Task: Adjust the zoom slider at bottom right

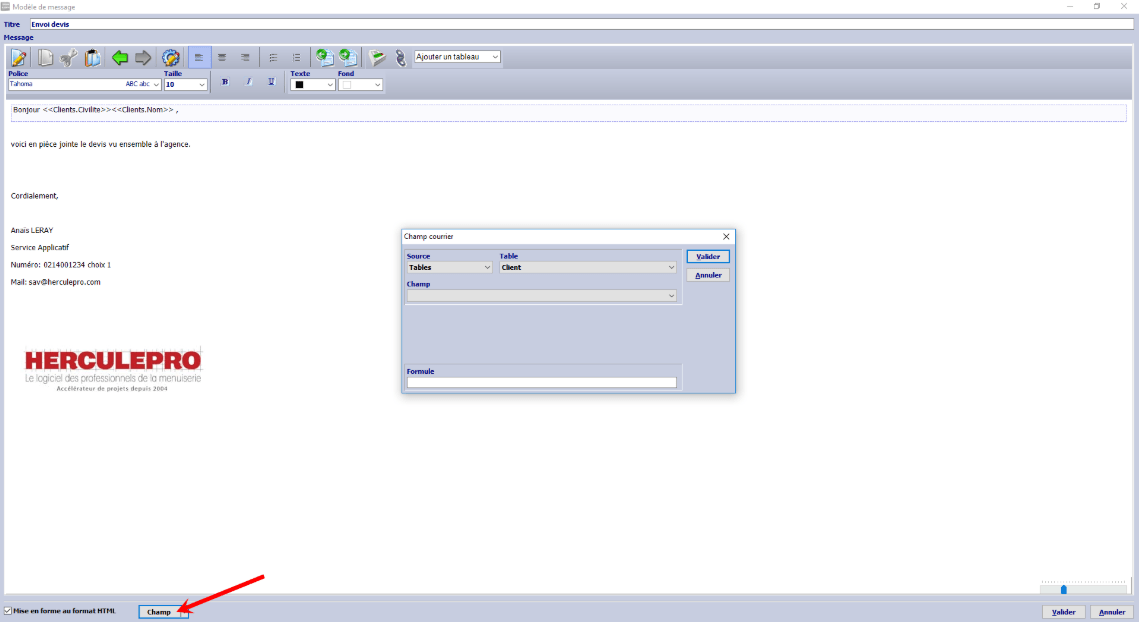Action: pos(1063,589)
